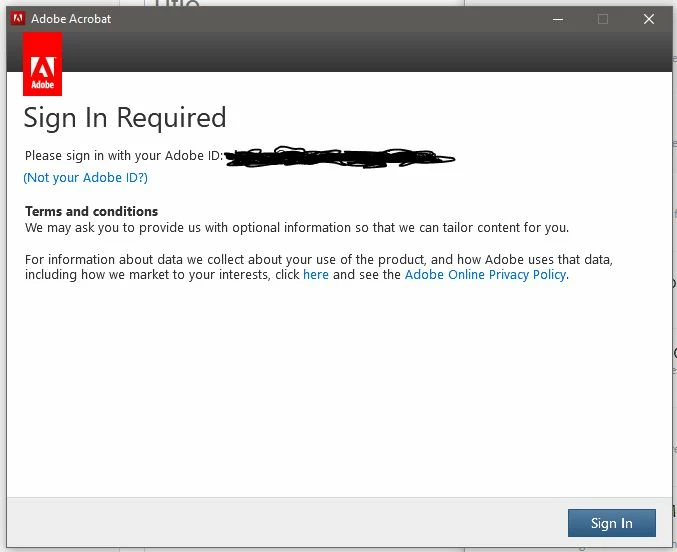677x552 pixels.
Task: Click the "Terms and conditions" heading
Action: coord(92,211)
